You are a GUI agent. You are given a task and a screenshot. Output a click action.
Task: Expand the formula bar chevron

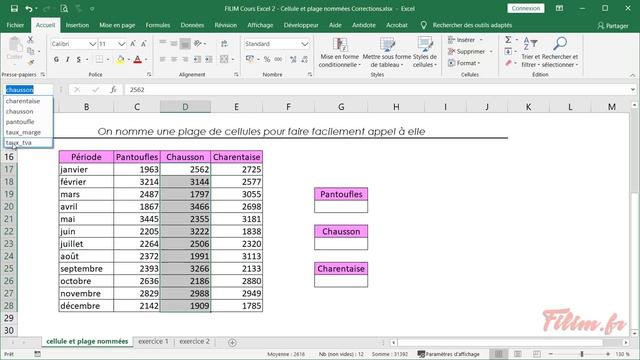[632, 90]
